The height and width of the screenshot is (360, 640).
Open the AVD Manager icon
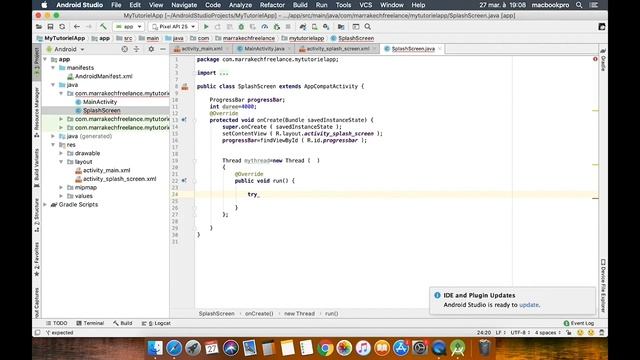click(314, 27)
